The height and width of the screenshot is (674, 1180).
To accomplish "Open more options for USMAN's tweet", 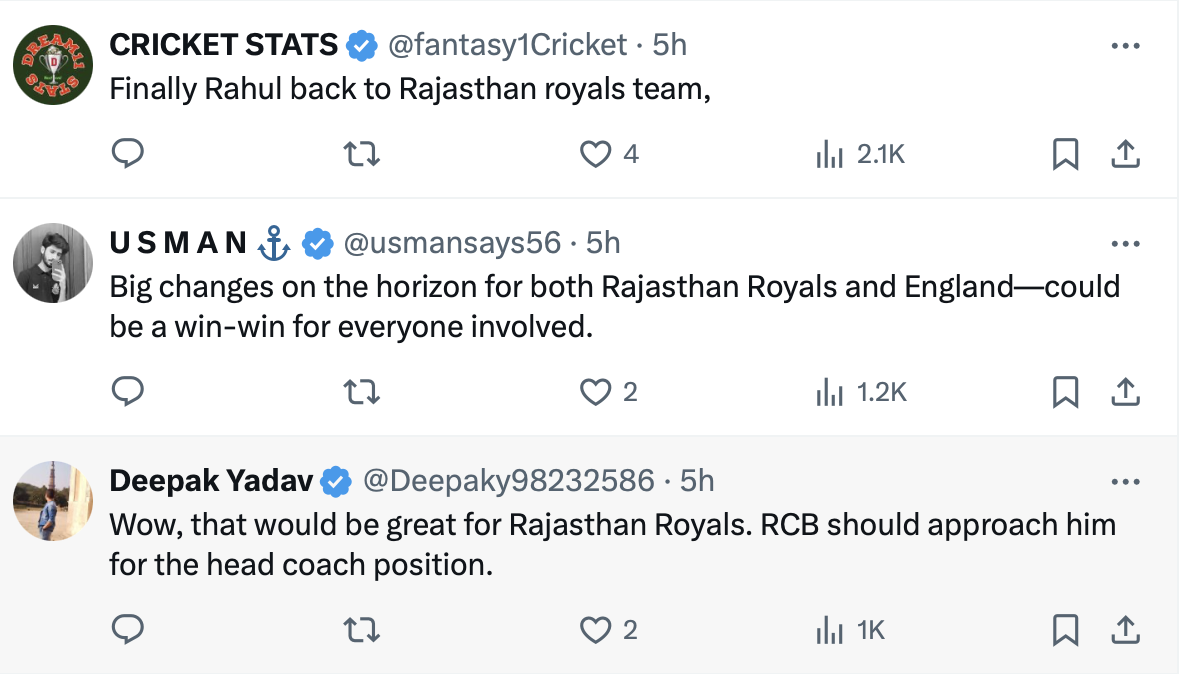I will pos(1125,244).
